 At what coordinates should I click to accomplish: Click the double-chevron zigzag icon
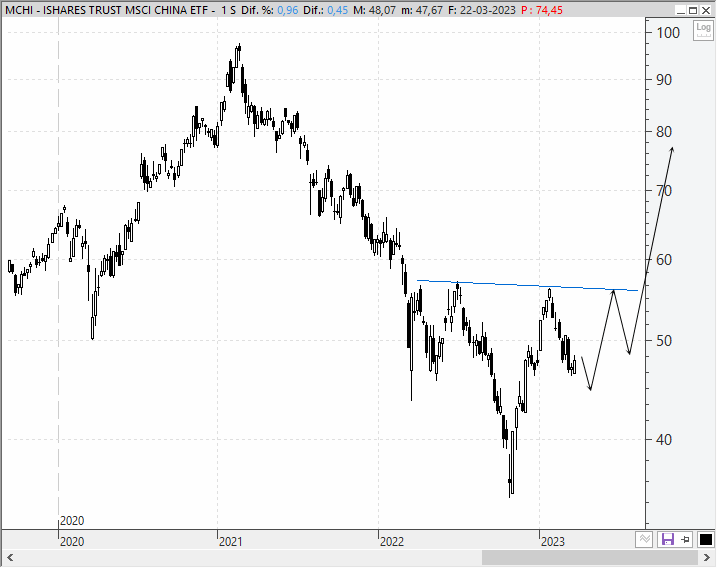644,540
